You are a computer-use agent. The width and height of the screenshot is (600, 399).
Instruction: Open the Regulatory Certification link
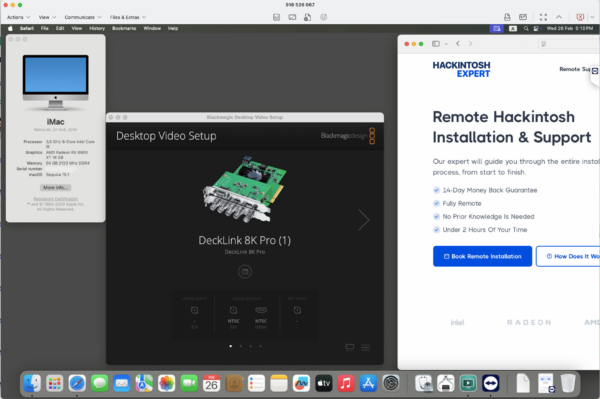(55, 199)
